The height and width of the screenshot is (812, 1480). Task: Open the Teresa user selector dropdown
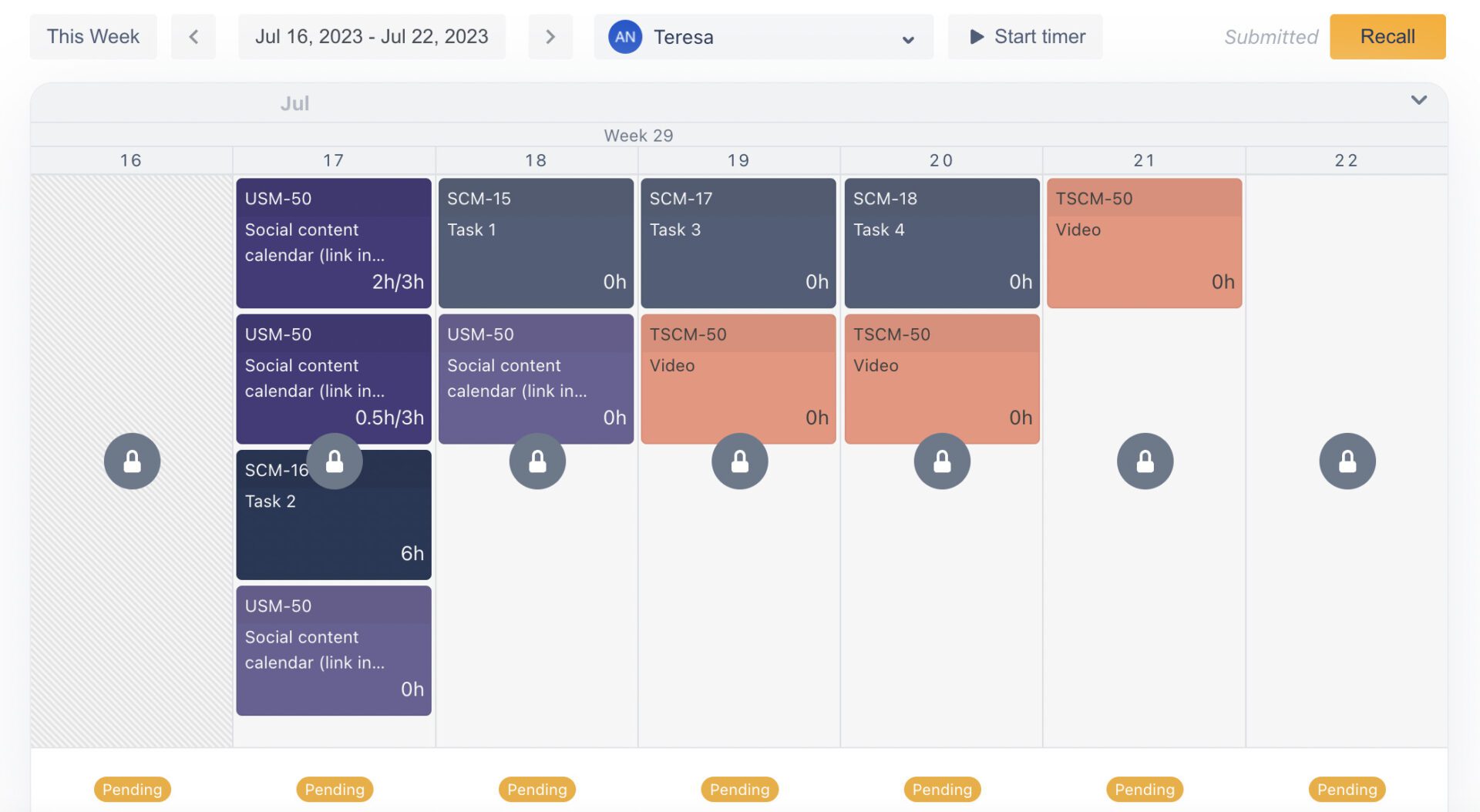pos(907,38)
